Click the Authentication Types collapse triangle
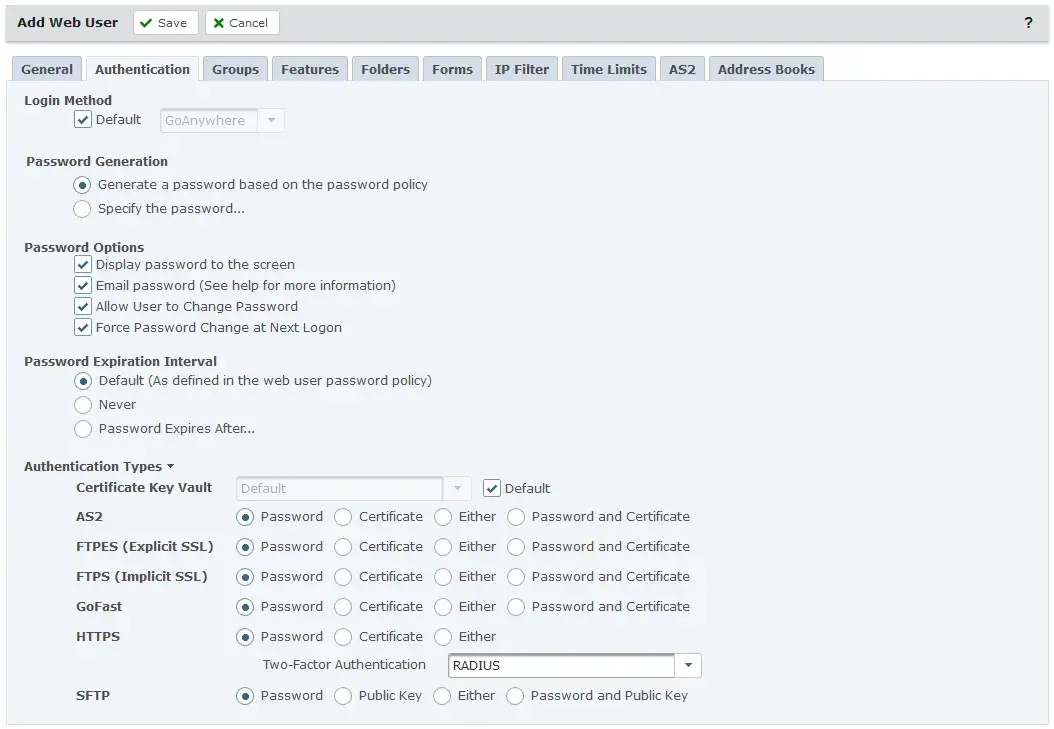This screenshot has width=1054, height=729. 170,466
